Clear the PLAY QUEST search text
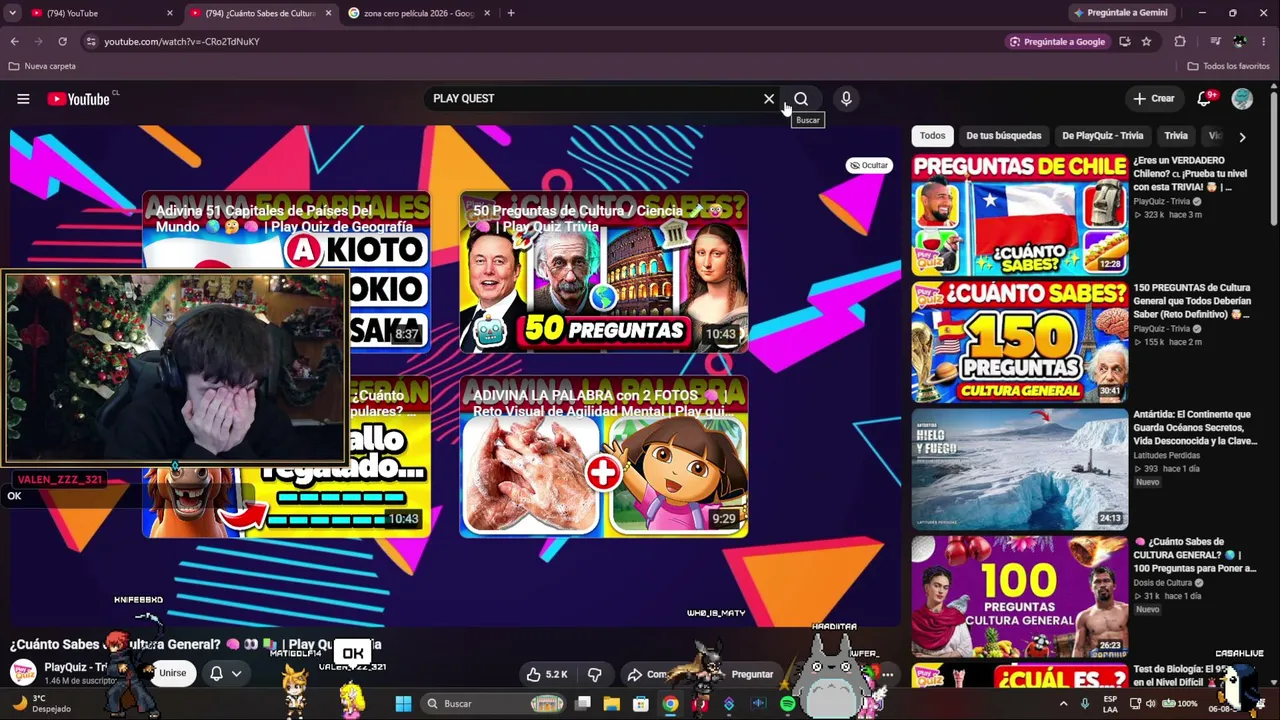The image size is (1280, 720). 769,99
